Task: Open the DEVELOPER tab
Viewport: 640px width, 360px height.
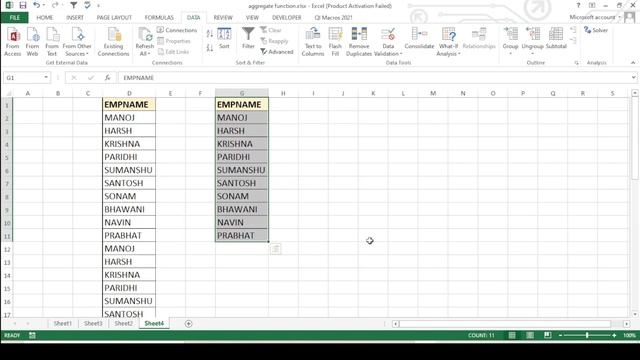Action: pyautogui.click(x=287, y=18)
